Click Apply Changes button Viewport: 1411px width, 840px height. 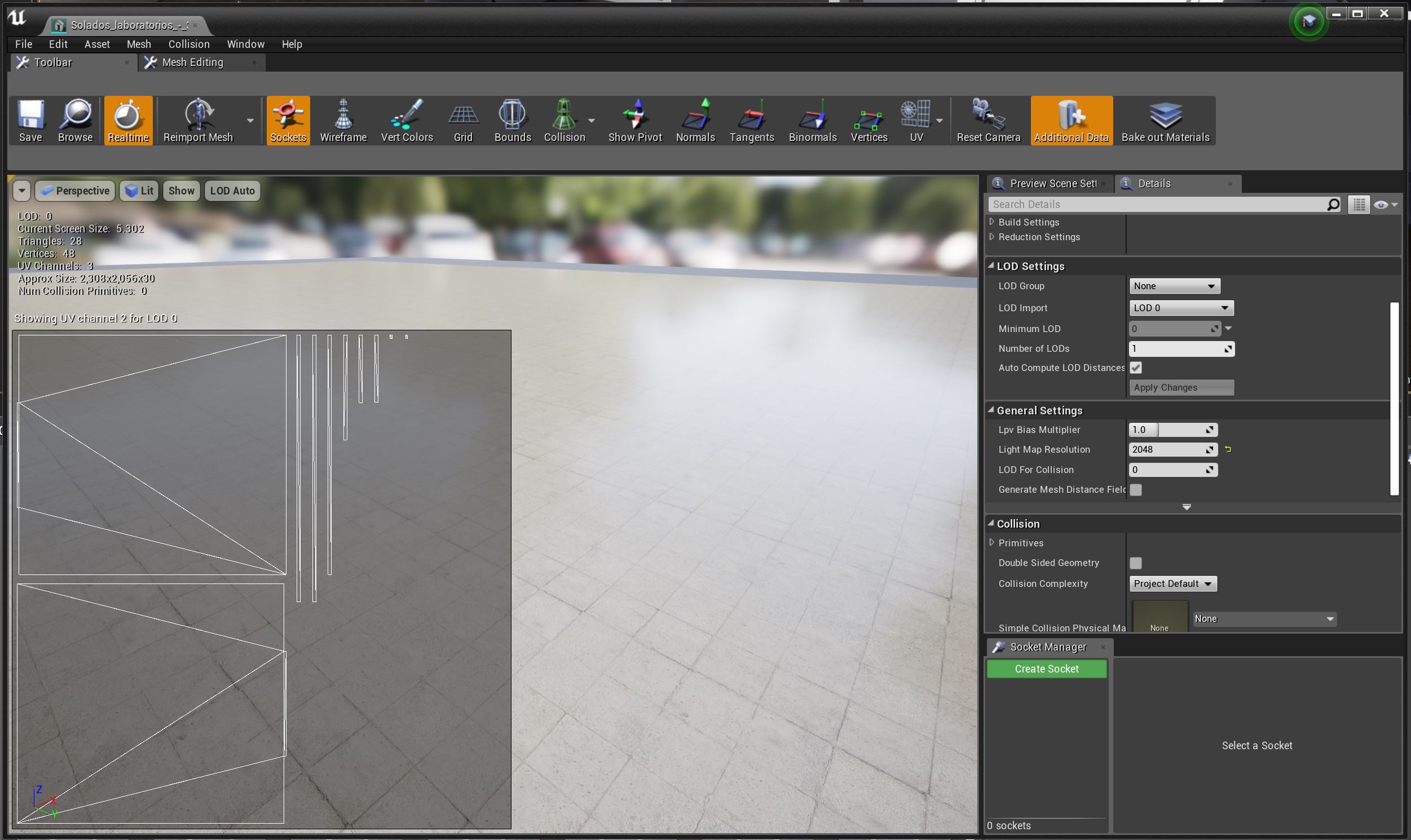(1181, 388)
